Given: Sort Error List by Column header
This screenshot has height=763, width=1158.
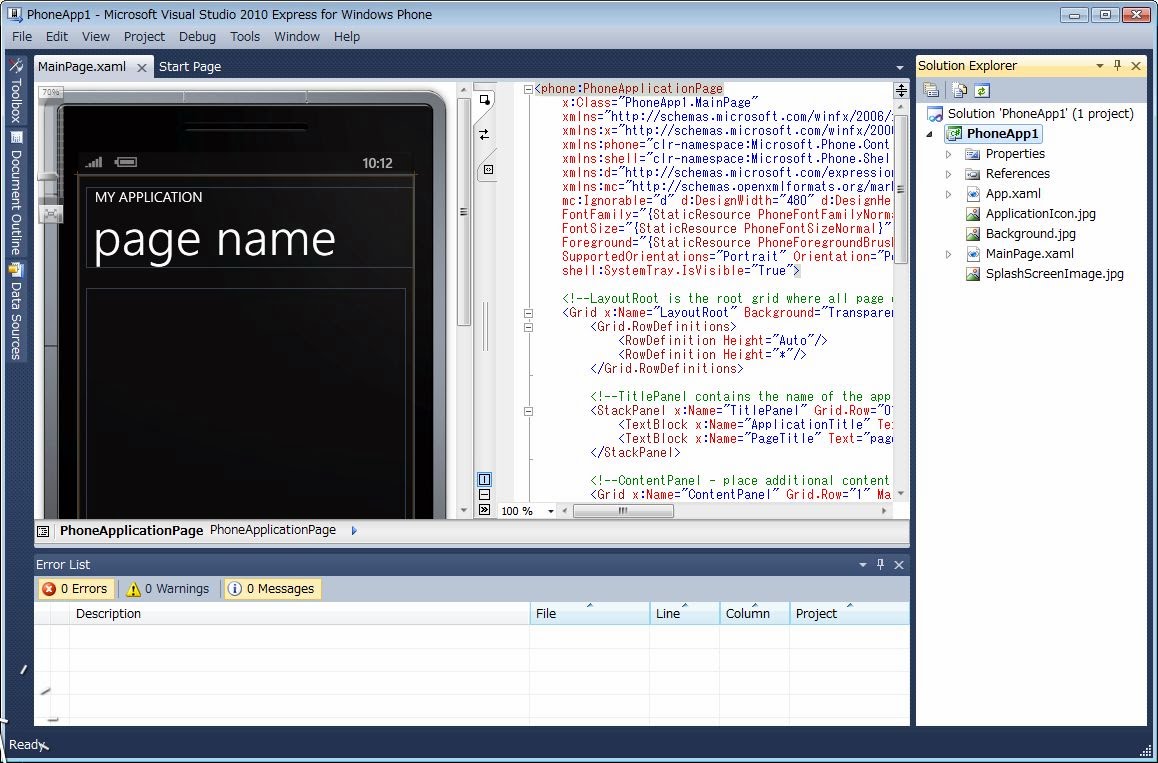Looking at the screenshot, I should click(x=754, y=614).
